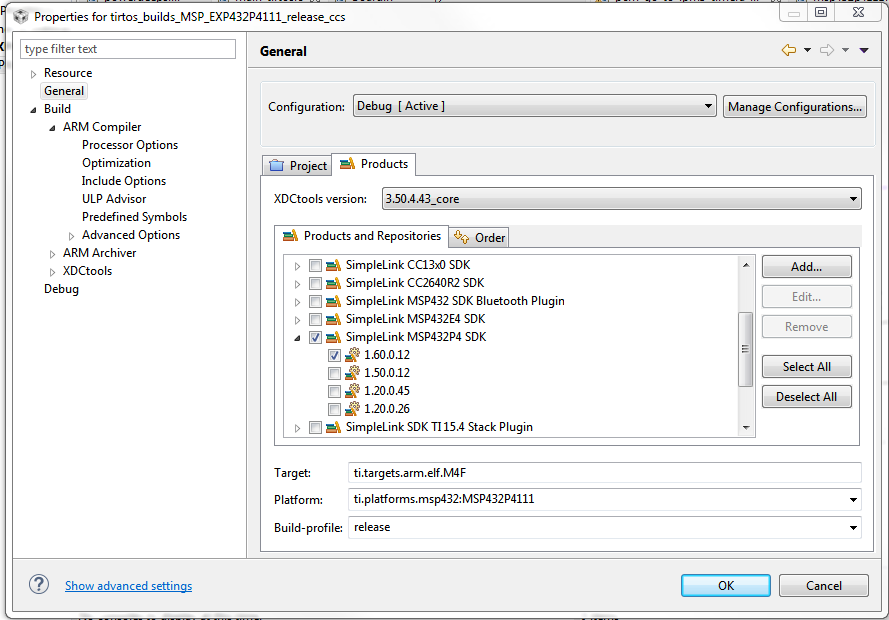The image size is (889, 620).
Task: Open the Platform dropdown
Action: point(604,499)
